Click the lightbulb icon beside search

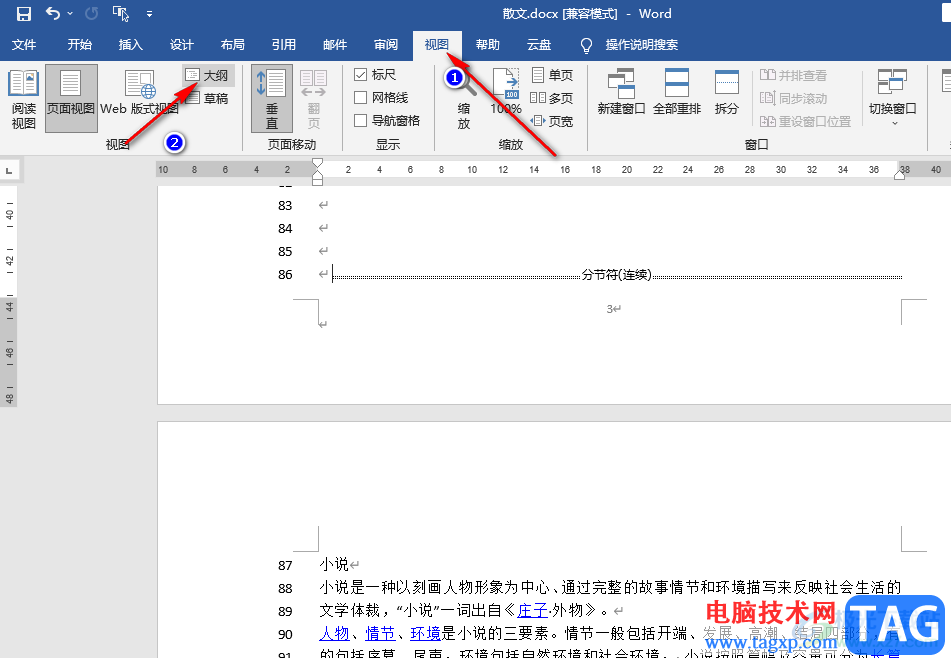click(586, 45)
